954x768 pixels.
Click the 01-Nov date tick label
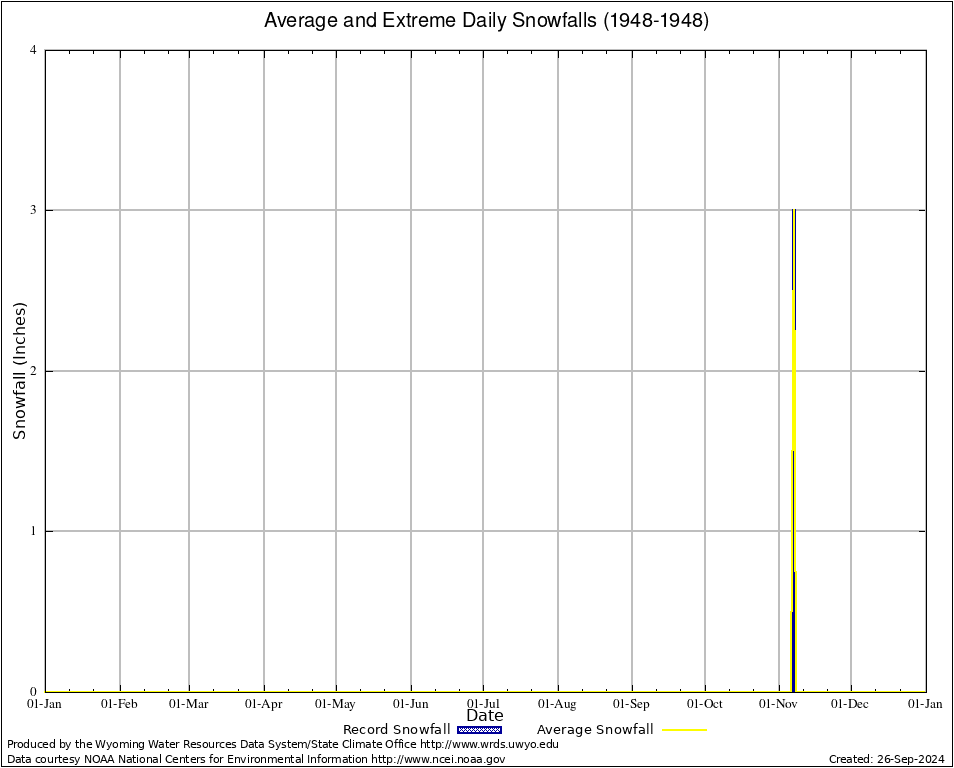(779, 704)
